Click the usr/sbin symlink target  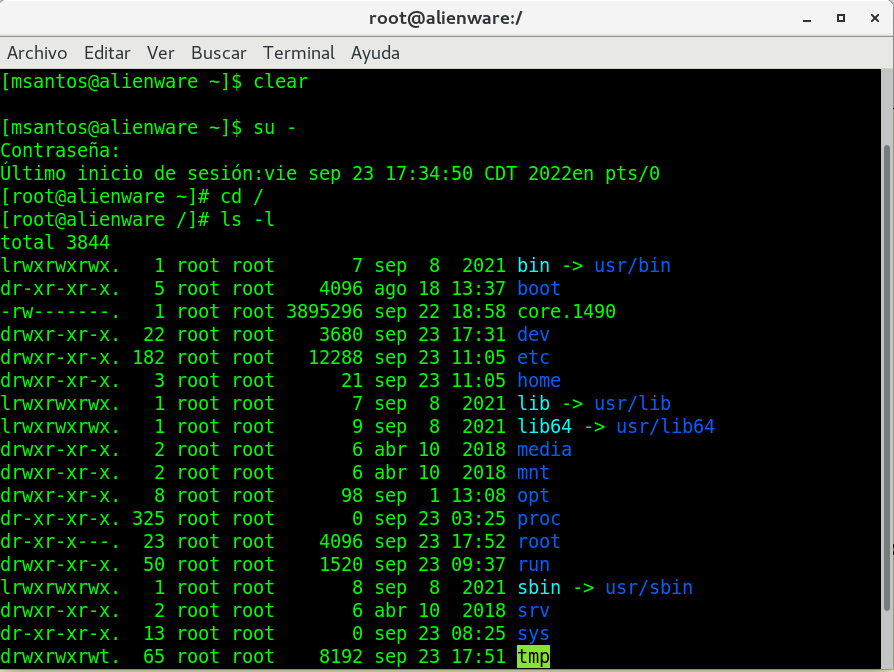pyautogui.click(x=649, y=587)
